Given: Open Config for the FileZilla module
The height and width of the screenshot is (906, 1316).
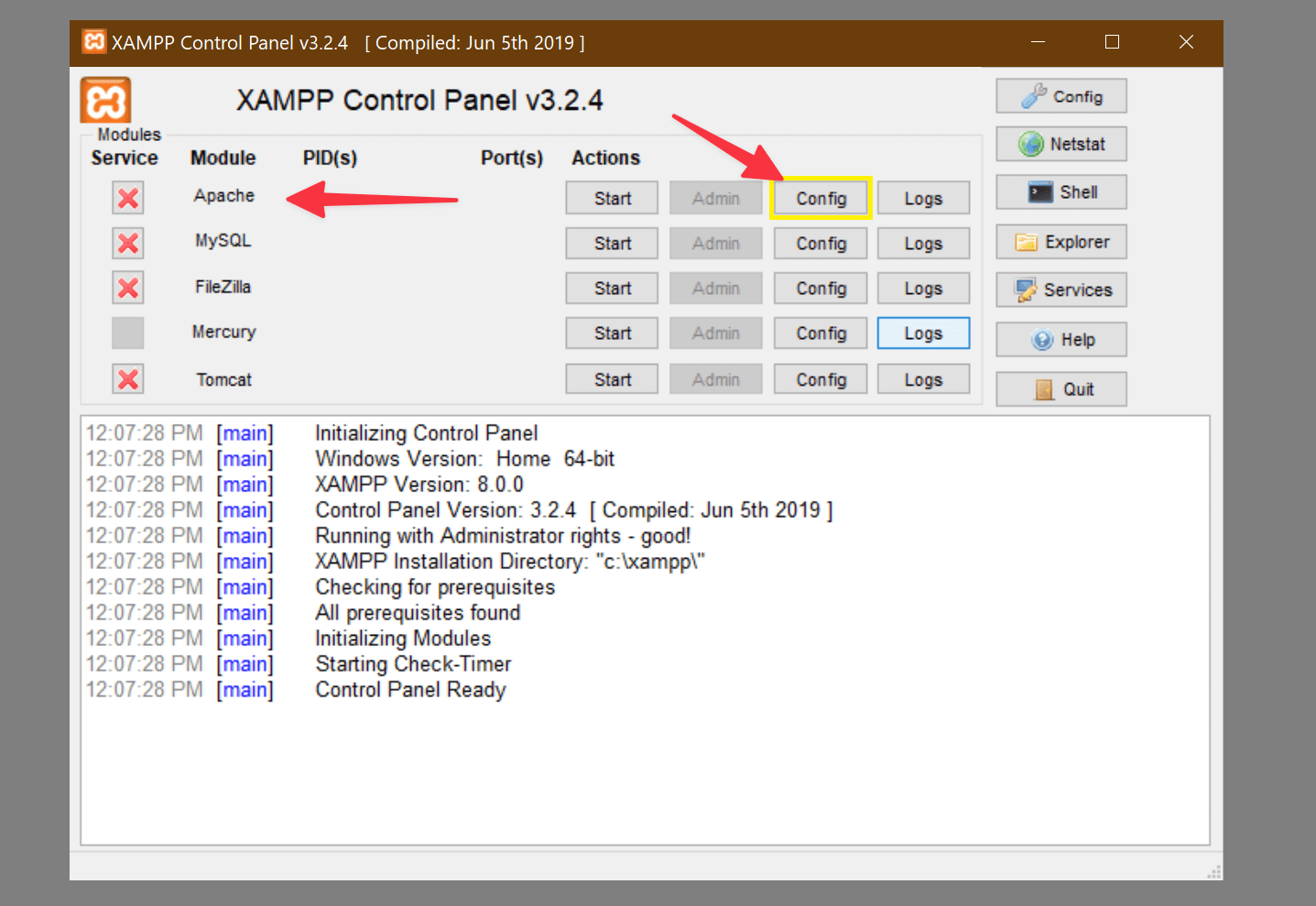Looking at the screenshot, I should click(x=820, y=288).
